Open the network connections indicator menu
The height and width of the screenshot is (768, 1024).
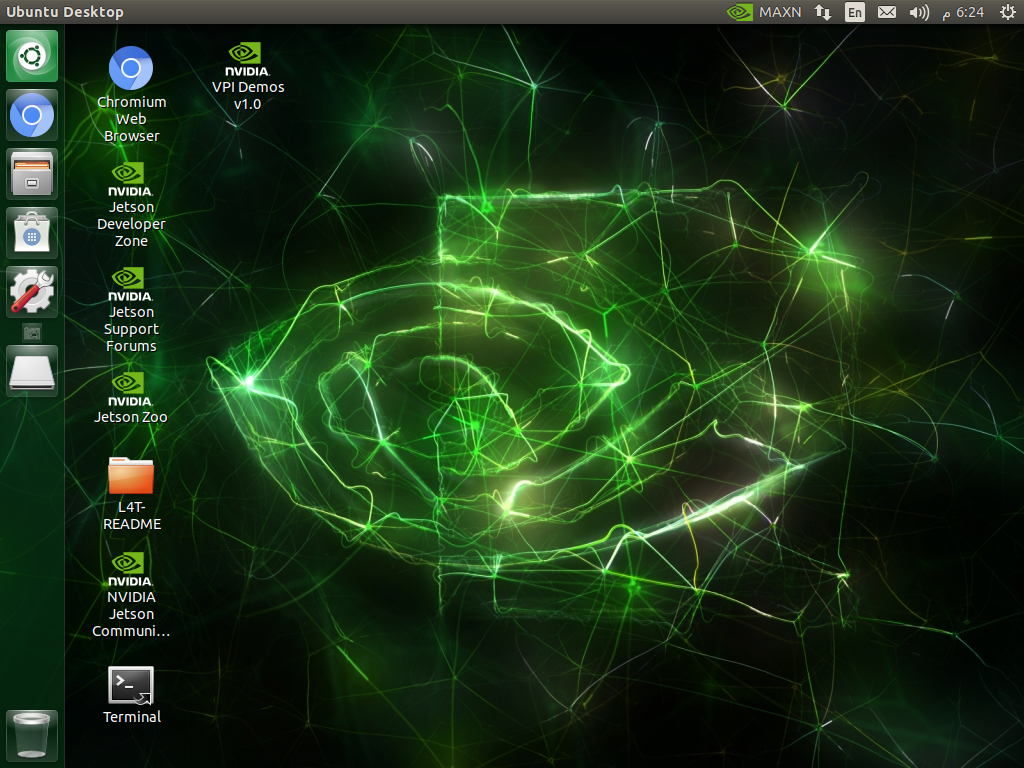click(823, 12)
